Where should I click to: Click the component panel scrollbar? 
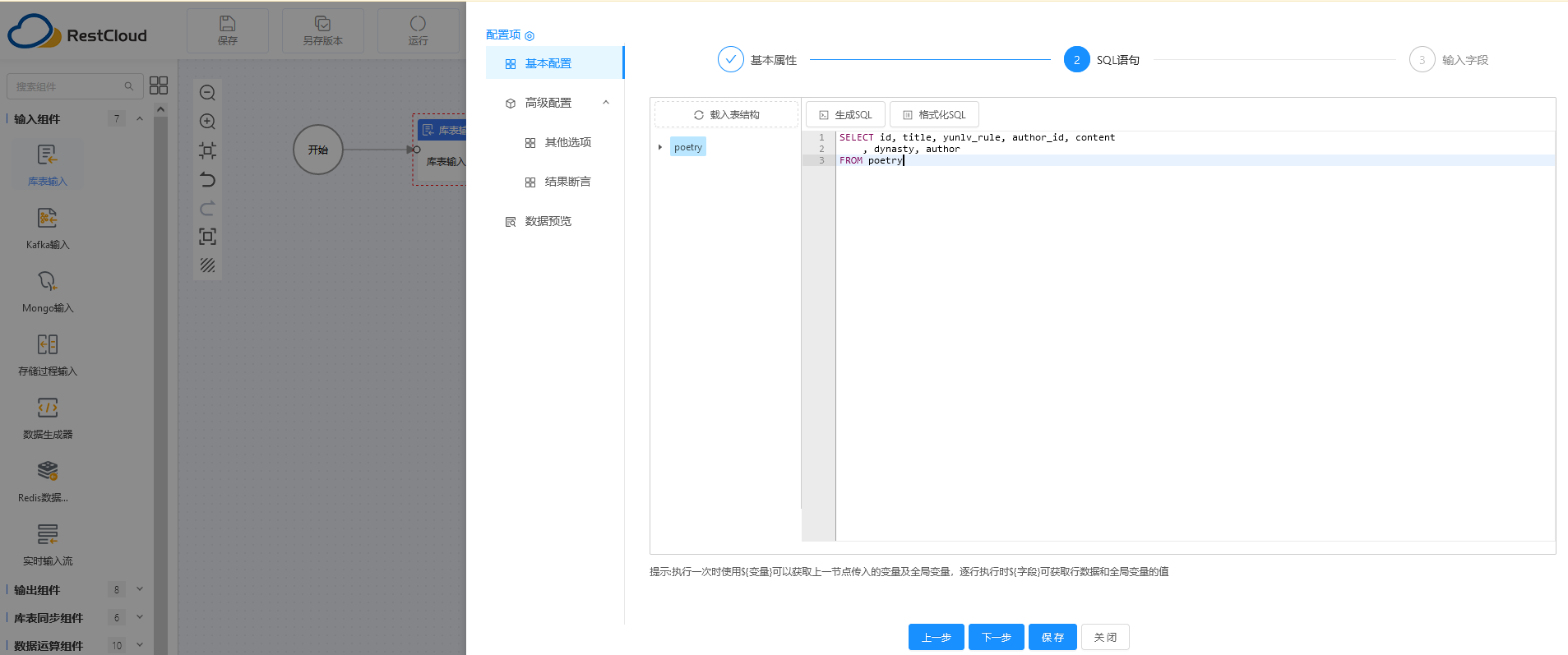(x=160, y=378)
